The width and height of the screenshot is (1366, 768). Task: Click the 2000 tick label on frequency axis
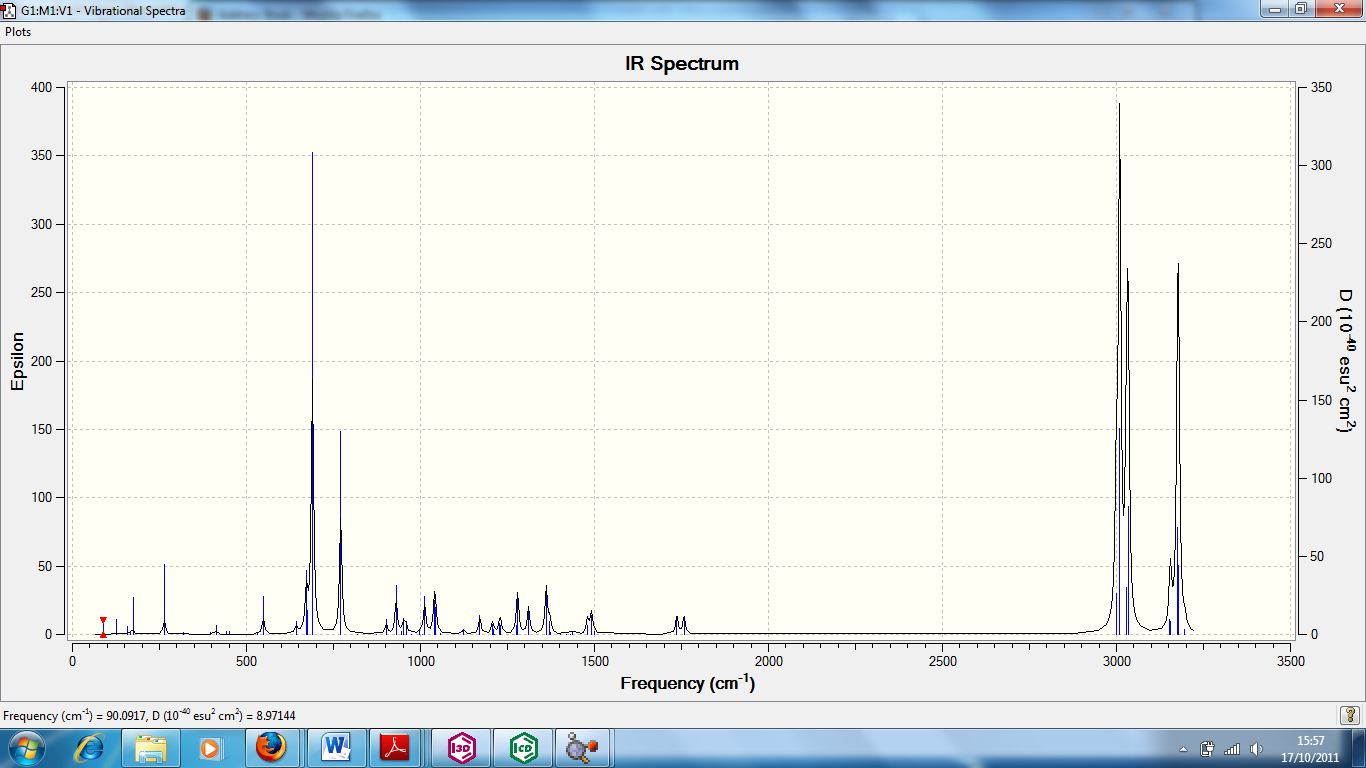tap(768, 661)
